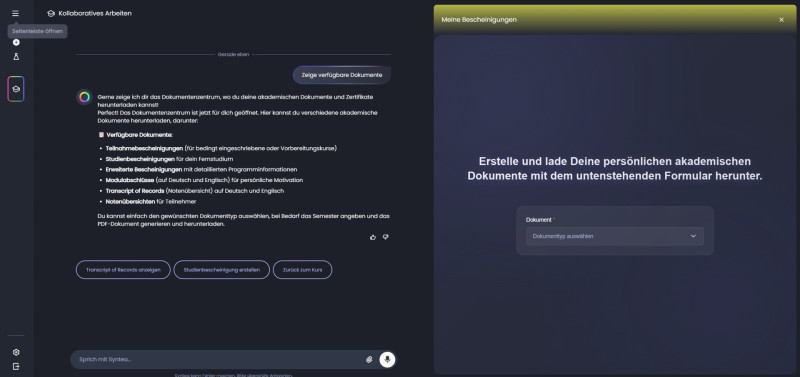Start a new chat with plus icon

16,42
